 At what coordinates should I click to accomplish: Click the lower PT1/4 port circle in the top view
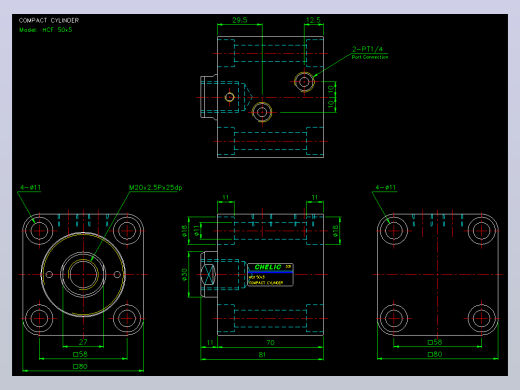(x=262, y=112)
